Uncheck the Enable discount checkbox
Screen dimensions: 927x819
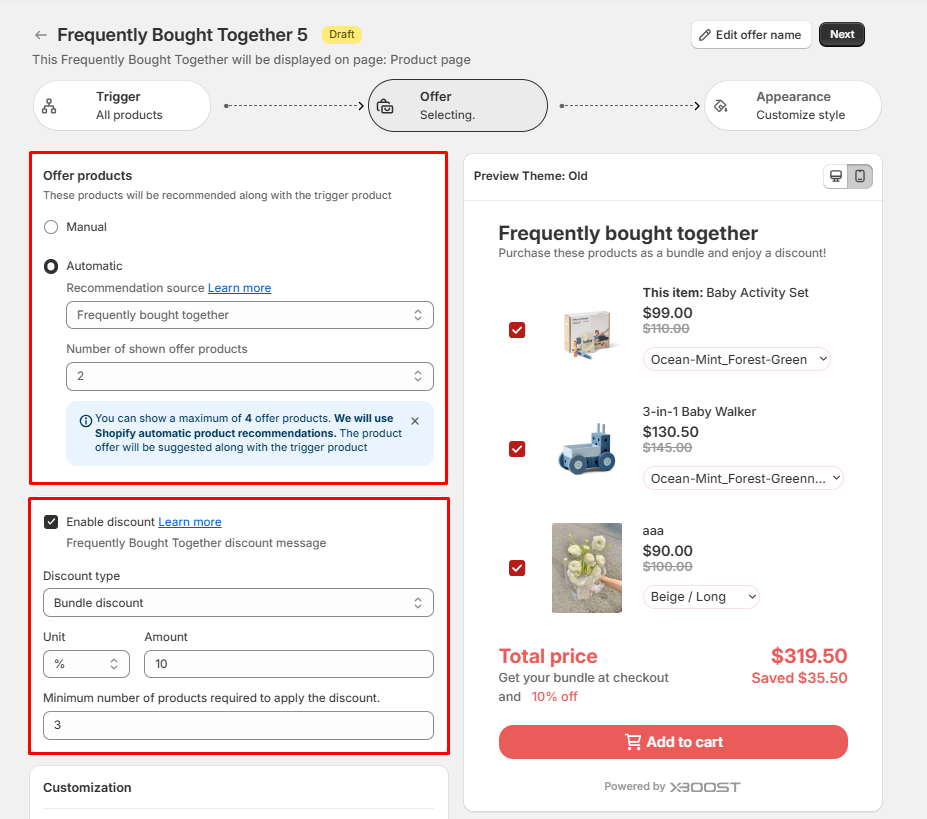pos(51,522)
